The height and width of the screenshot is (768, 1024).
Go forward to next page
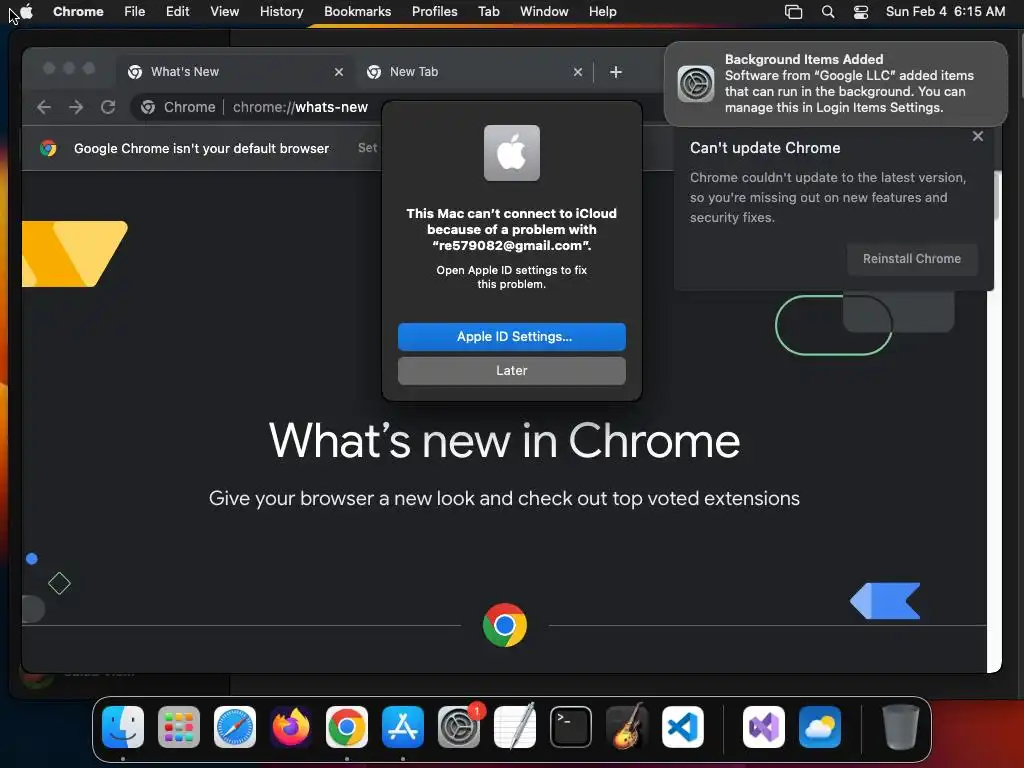(x=76, y=107)
